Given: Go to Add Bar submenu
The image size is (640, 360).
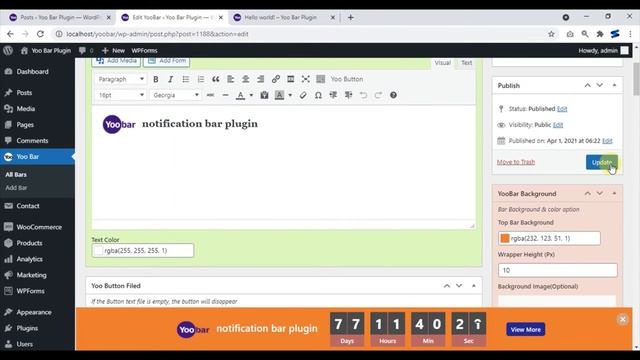Looking at the screenshot, I should pyautogui.click(x=16, y=188).
